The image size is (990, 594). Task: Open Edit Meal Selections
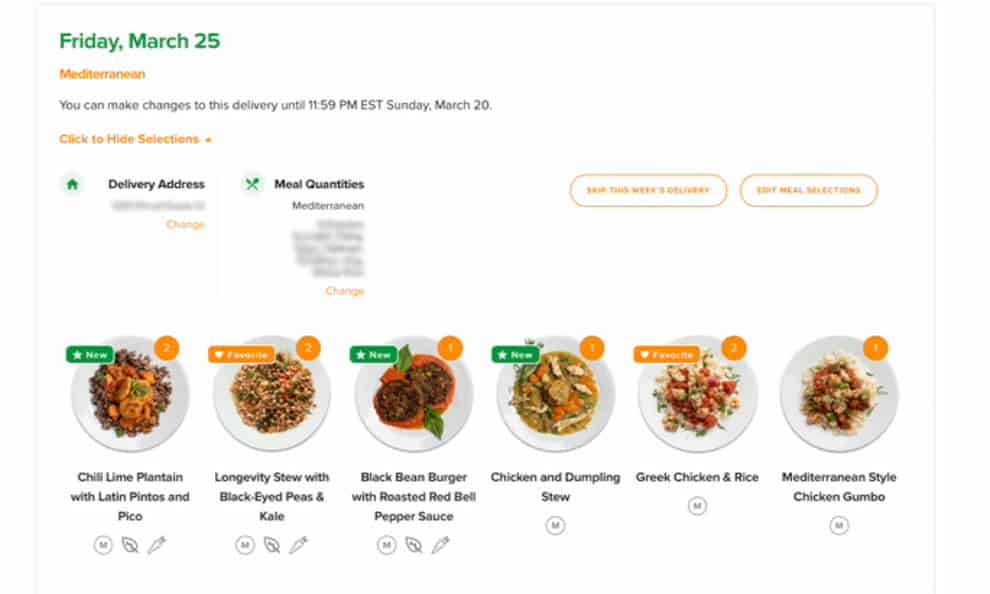coord(809,190)
